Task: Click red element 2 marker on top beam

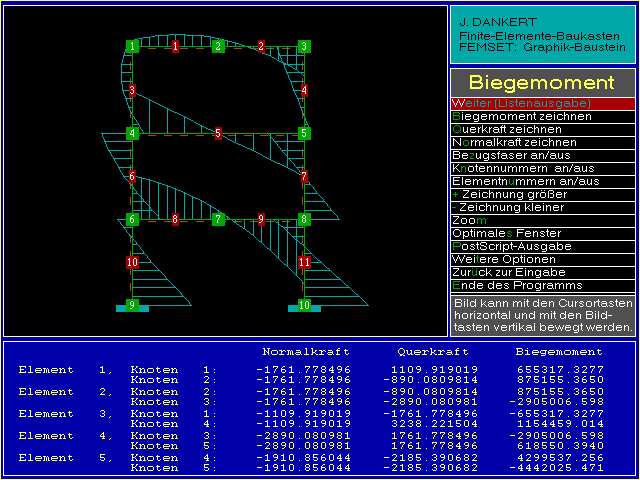Action: click(261, 46)
